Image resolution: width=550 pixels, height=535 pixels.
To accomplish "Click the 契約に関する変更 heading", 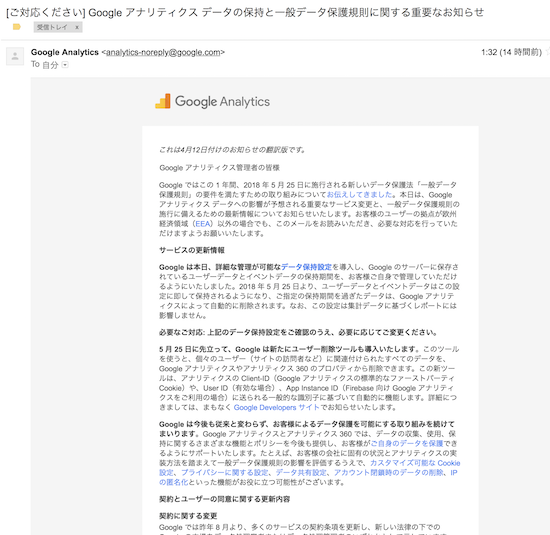I will click(188, 516).
